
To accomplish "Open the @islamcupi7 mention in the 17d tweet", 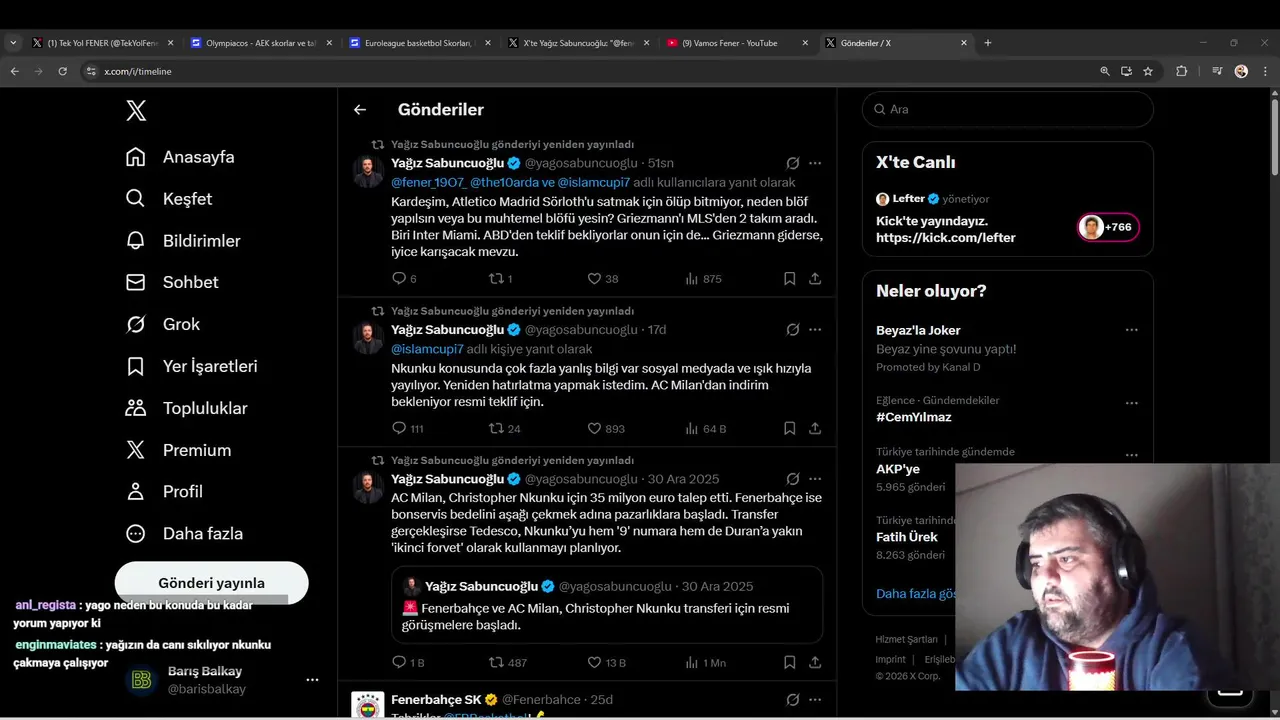I will coord(427,349).
